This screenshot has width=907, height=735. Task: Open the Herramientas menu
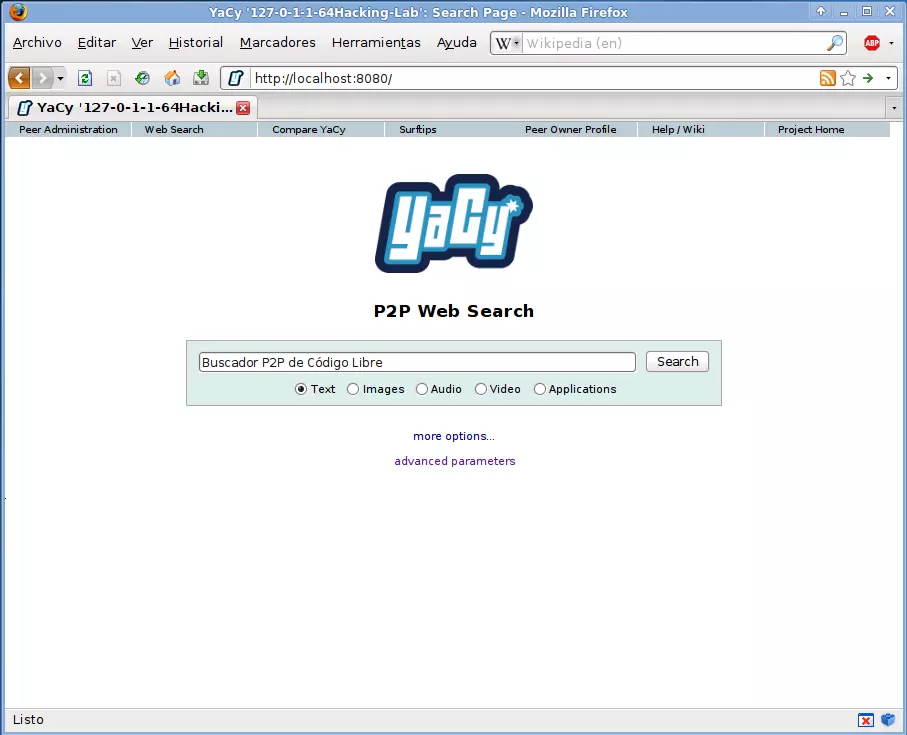376,43
